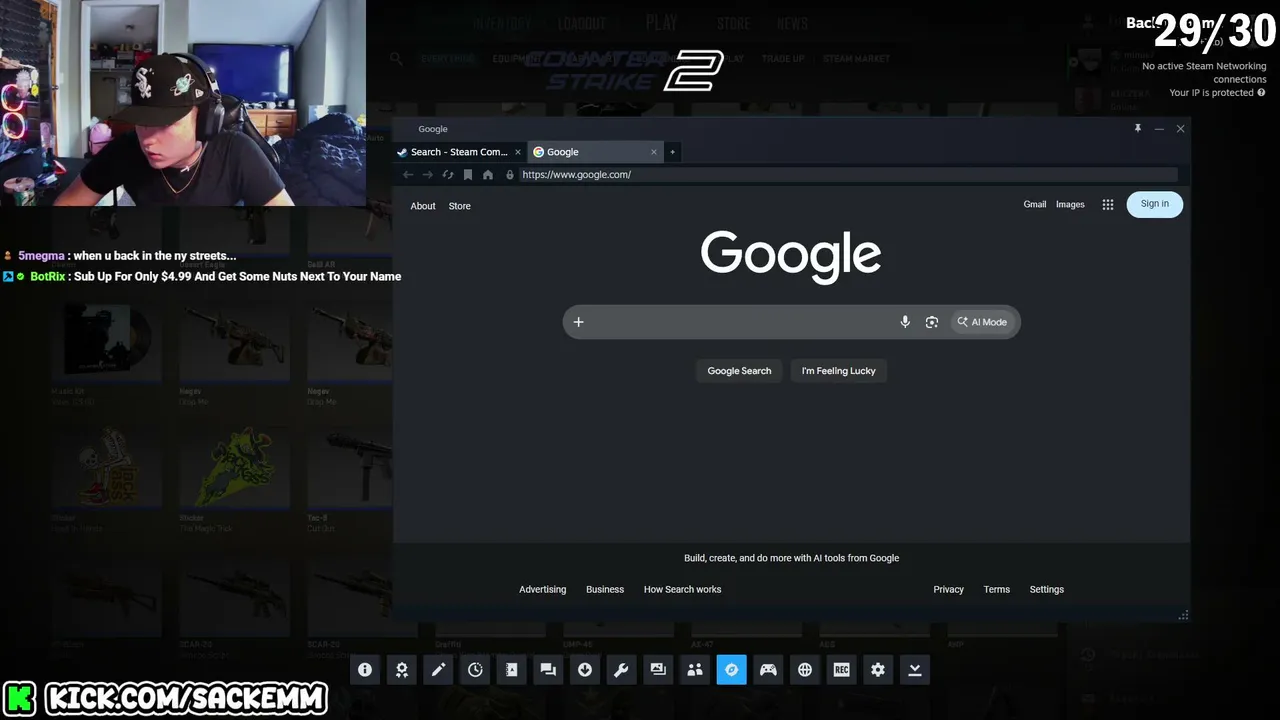Viewport: 1280px width, 720px height.
Task: Open the controller gamepad icon in overlay toolbar
Action: [768, 670]
